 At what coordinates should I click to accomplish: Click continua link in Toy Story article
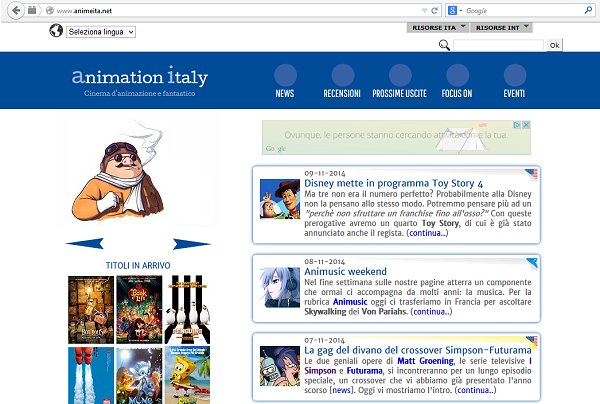pyautogui.click(x=427, y=233)
